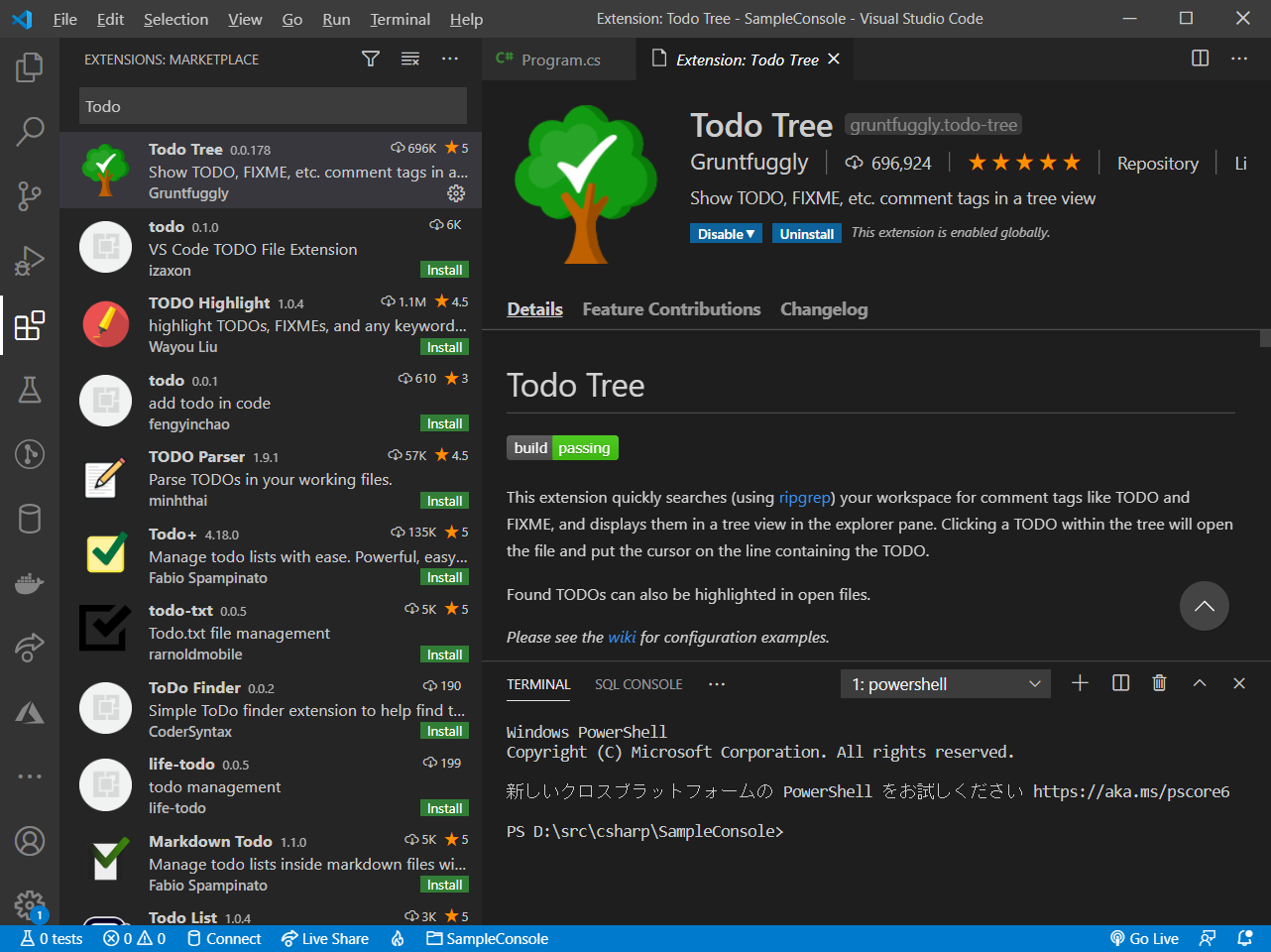Viewport: 1271px width, 952px height.
Task: Select the ToDo Finder extension entry
Action: (x=271, y=709)
